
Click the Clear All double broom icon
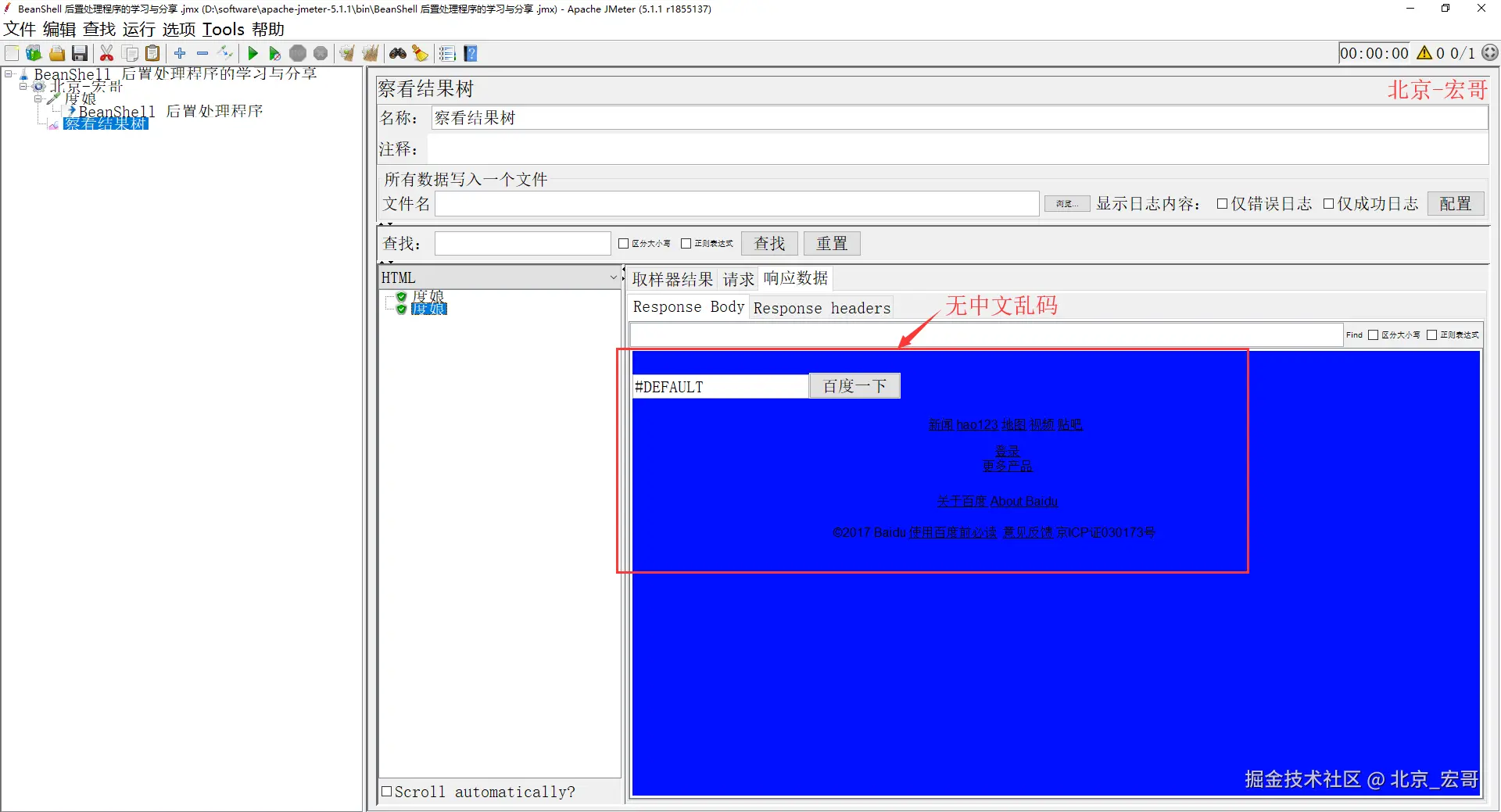click(371, 53)
